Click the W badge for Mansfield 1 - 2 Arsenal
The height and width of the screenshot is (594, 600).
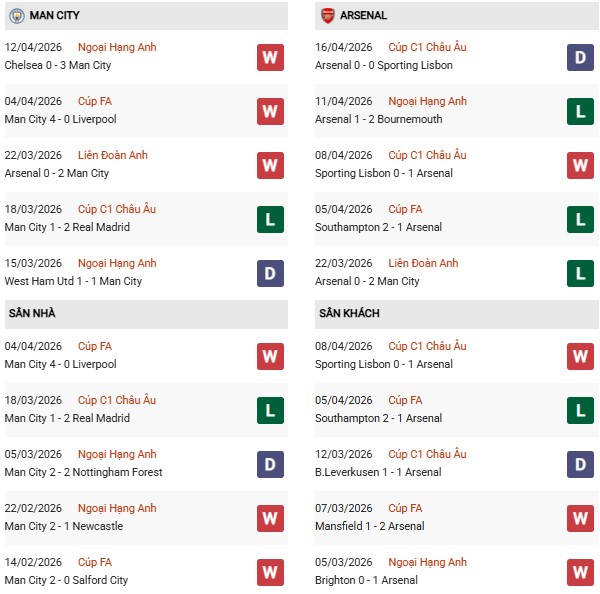(x=580, y=518)
